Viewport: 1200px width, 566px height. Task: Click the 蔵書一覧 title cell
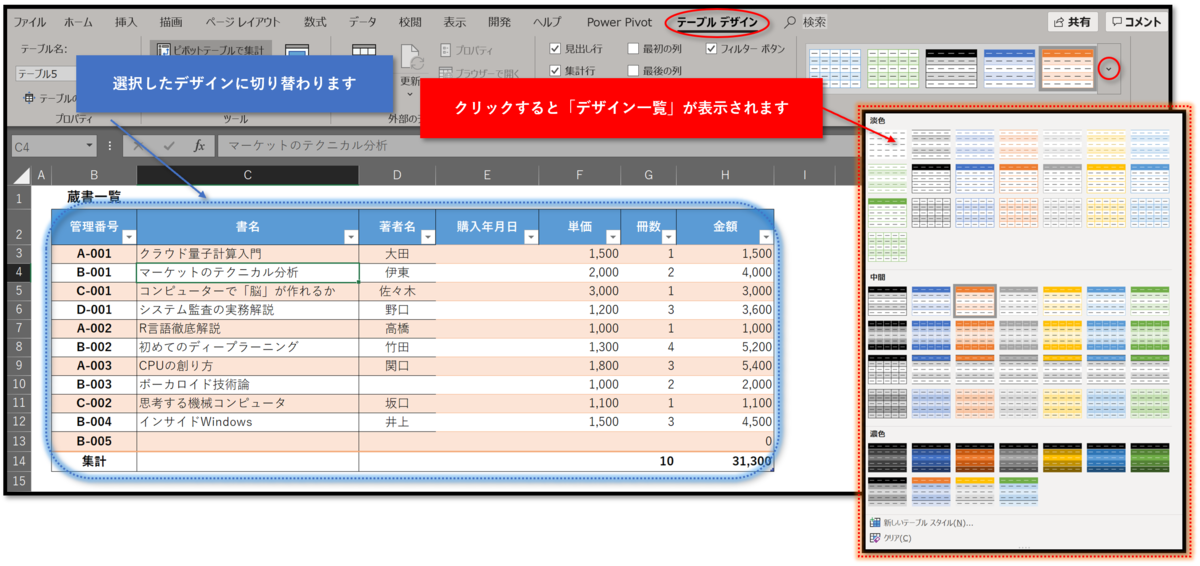(94, 196)
